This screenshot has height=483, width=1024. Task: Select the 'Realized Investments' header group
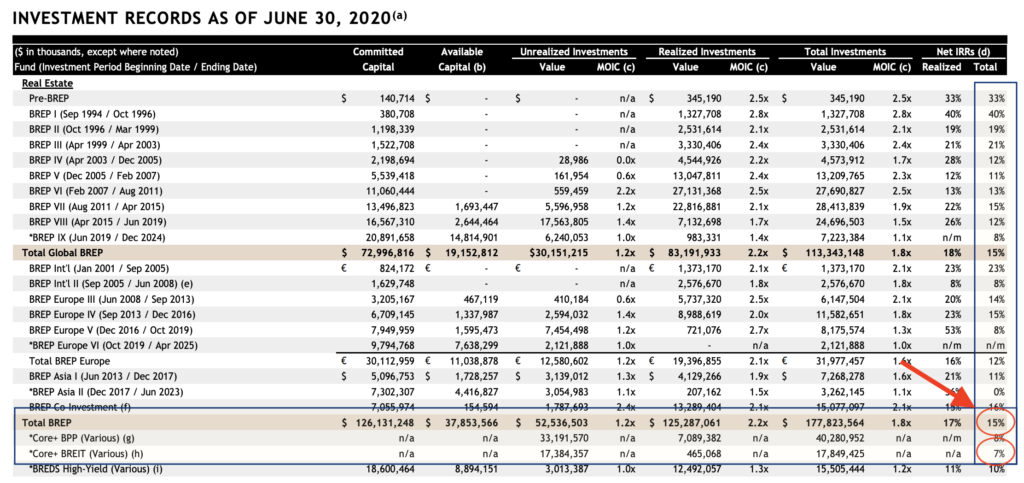point(707,52)
